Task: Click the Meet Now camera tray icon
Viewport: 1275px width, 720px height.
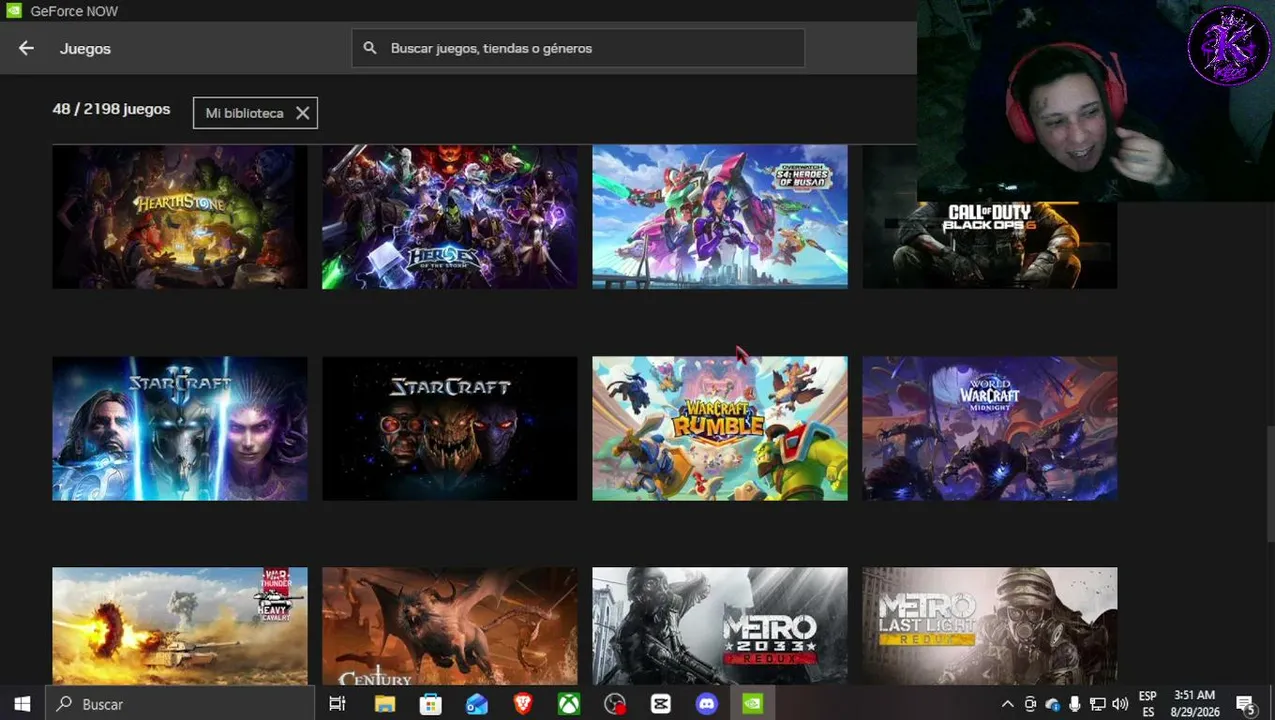Action: 1030,704
